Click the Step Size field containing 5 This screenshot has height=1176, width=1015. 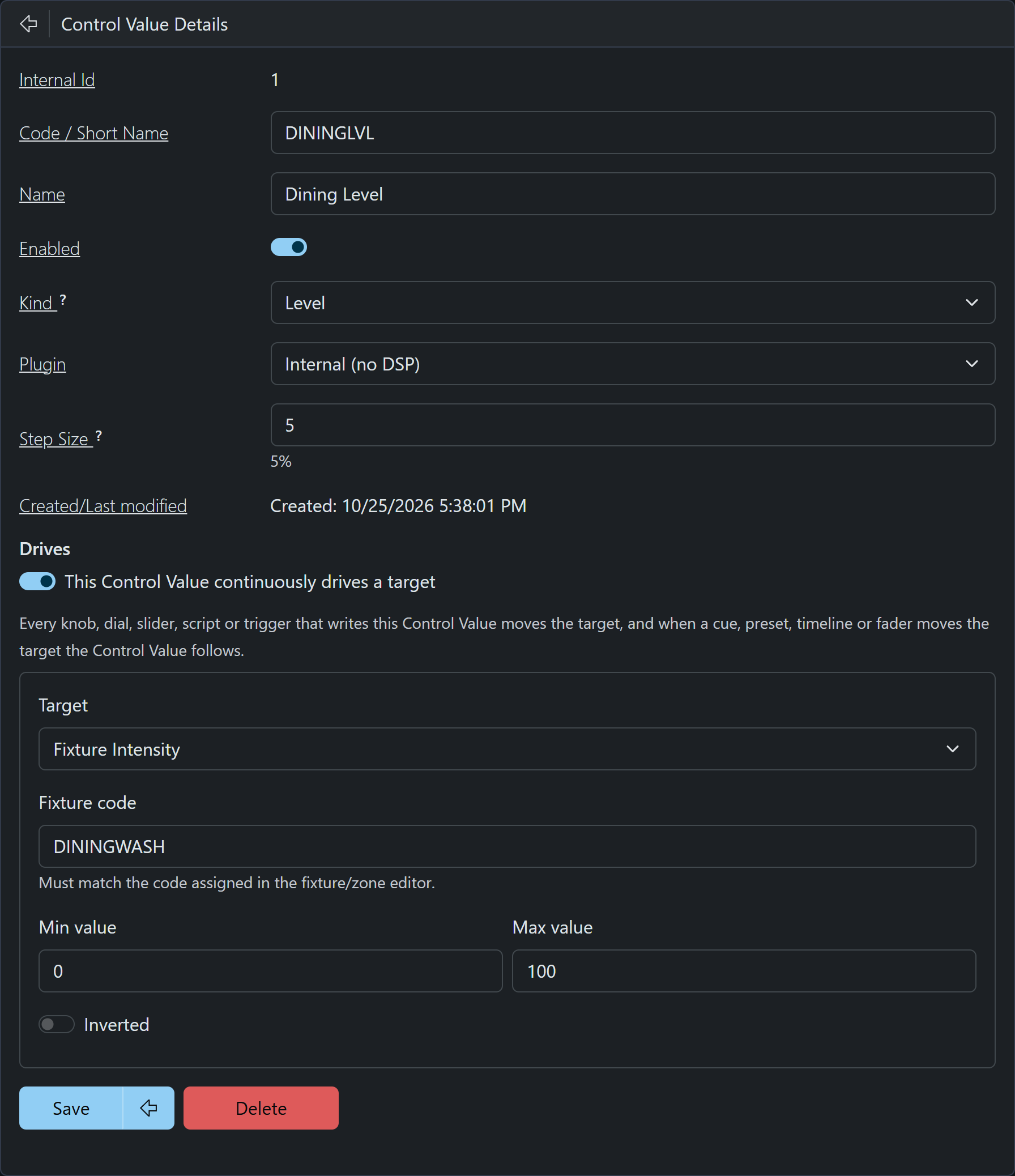[x=633, y=425]
